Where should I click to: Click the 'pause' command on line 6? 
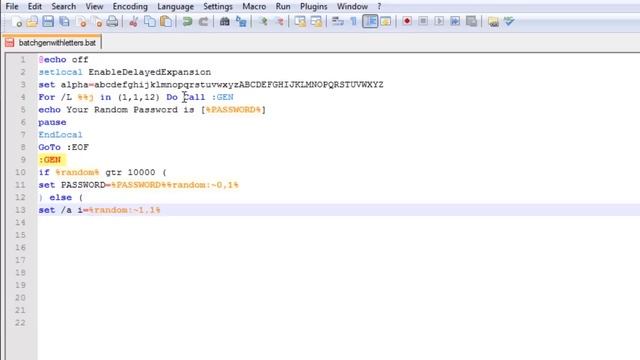point(52,122)
